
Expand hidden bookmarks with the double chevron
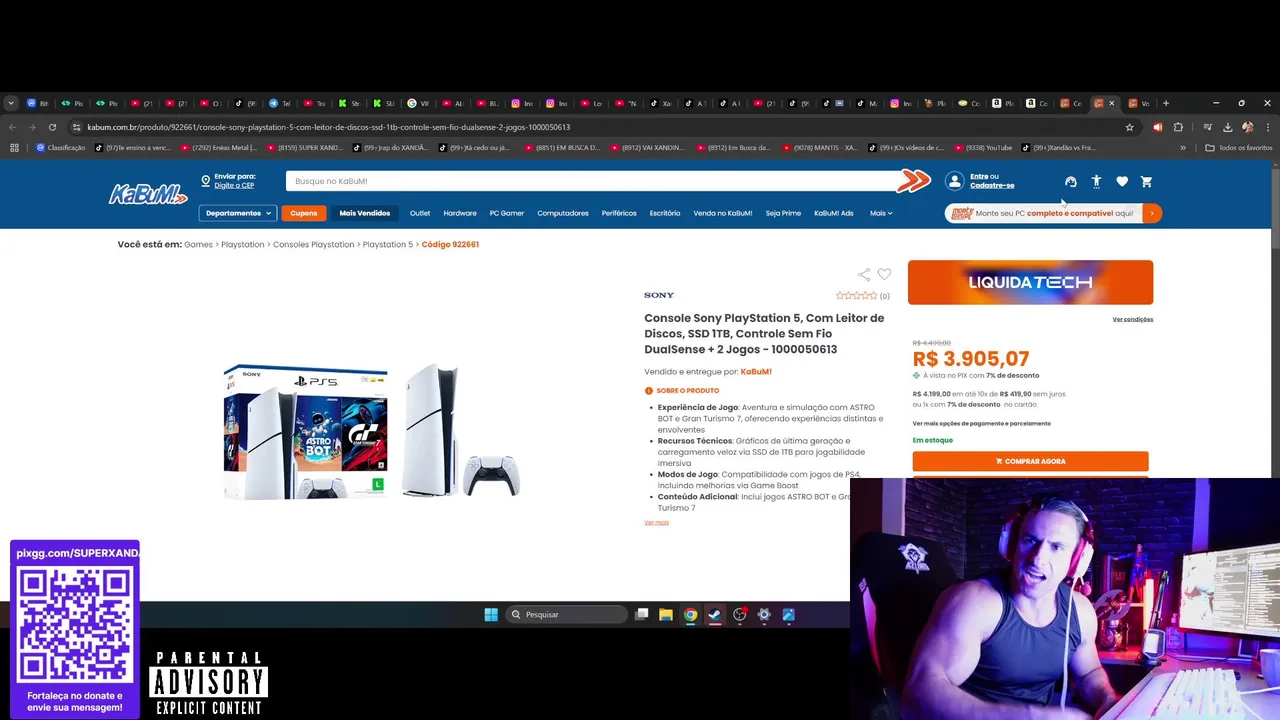[1183, 148]
